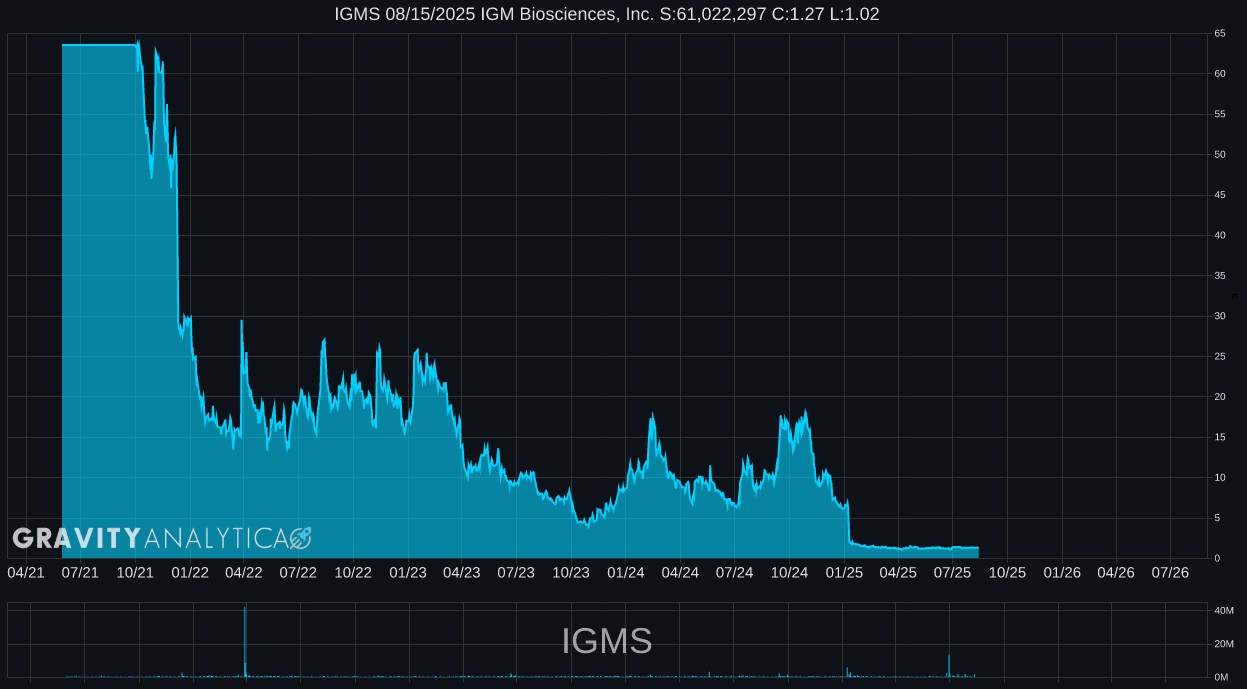This screenshot has width=1247, height=689.
Task: Pick the 01/24 label on the time axis
Action: (626, 573)
